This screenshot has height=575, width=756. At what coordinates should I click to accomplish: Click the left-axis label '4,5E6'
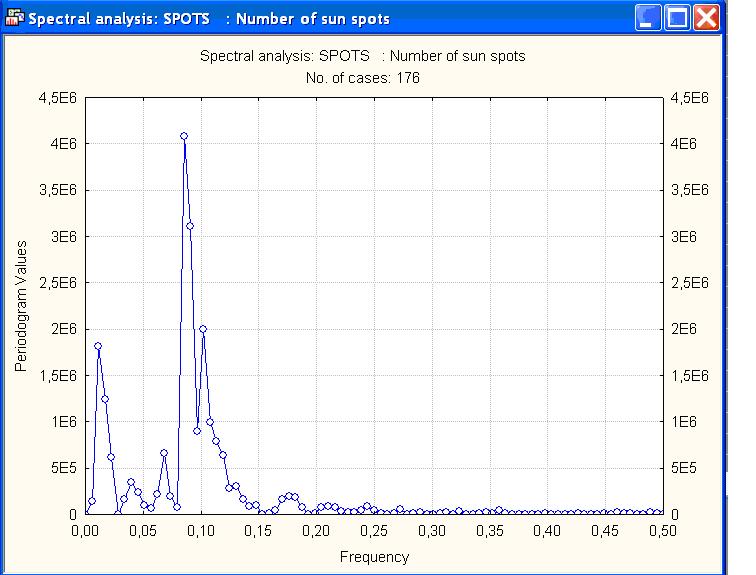[x=57, y=98]
